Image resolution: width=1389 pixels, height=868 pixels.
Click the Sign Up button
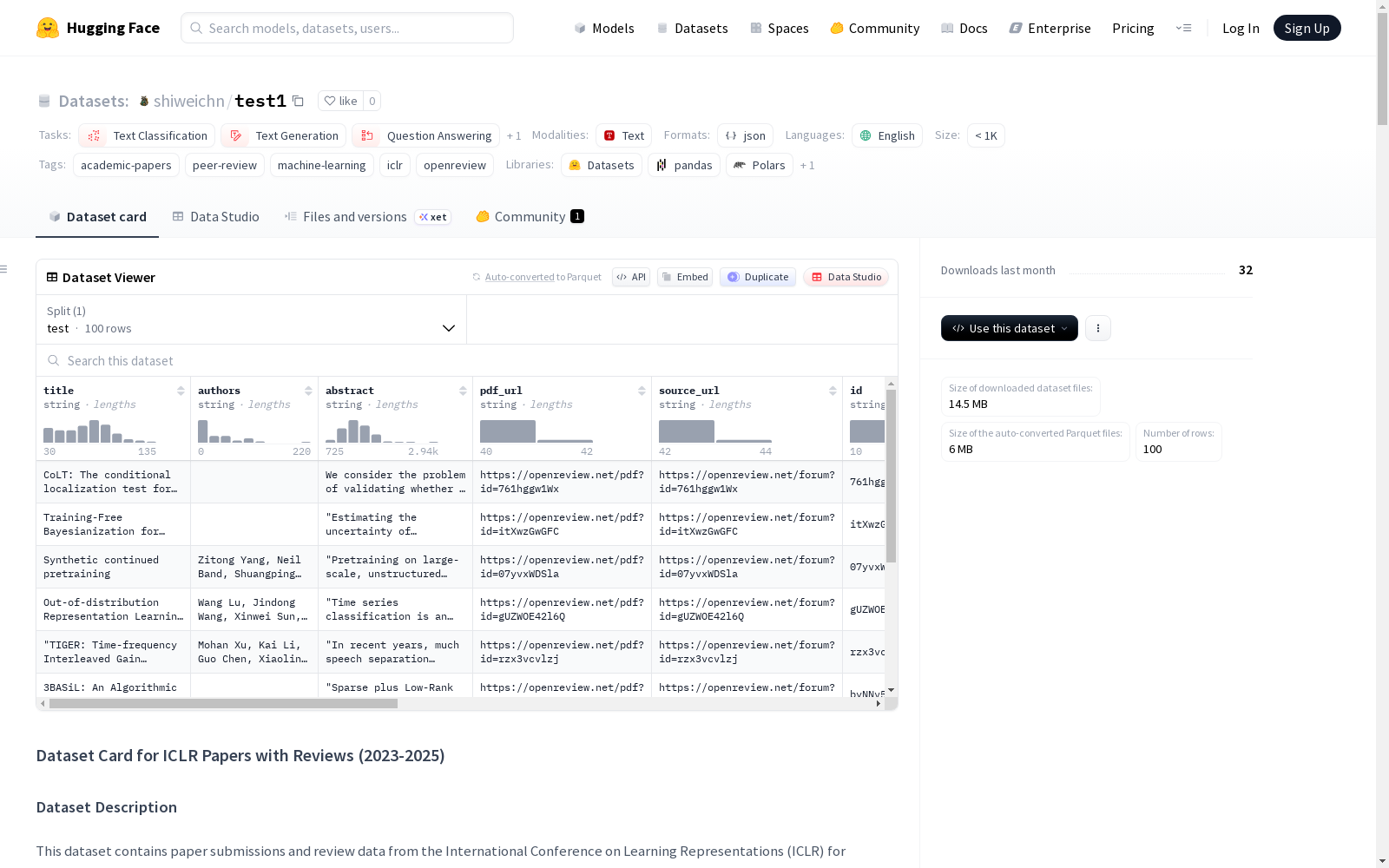[1307, 28]
